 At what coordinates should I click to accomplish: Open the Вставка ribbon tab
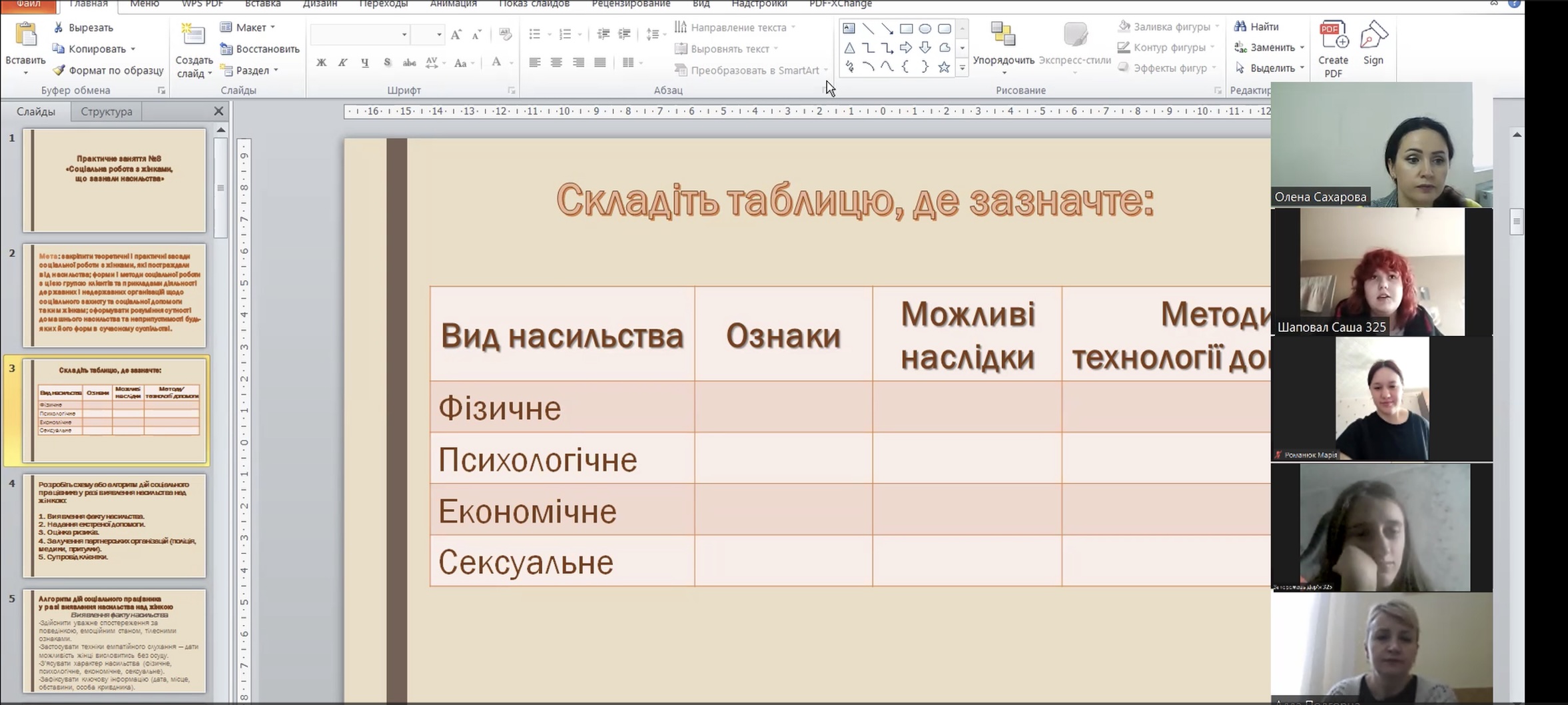pyautogui.click(x=262, y=4)
